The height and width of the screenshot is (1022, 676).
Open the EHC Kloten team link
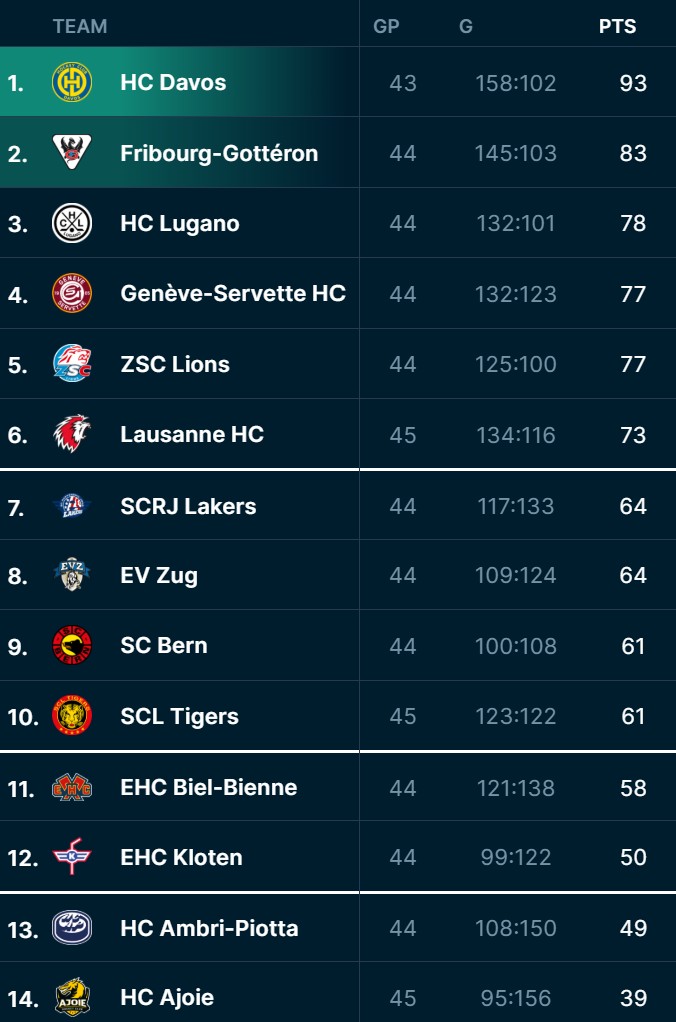click(x=181, y=857)
